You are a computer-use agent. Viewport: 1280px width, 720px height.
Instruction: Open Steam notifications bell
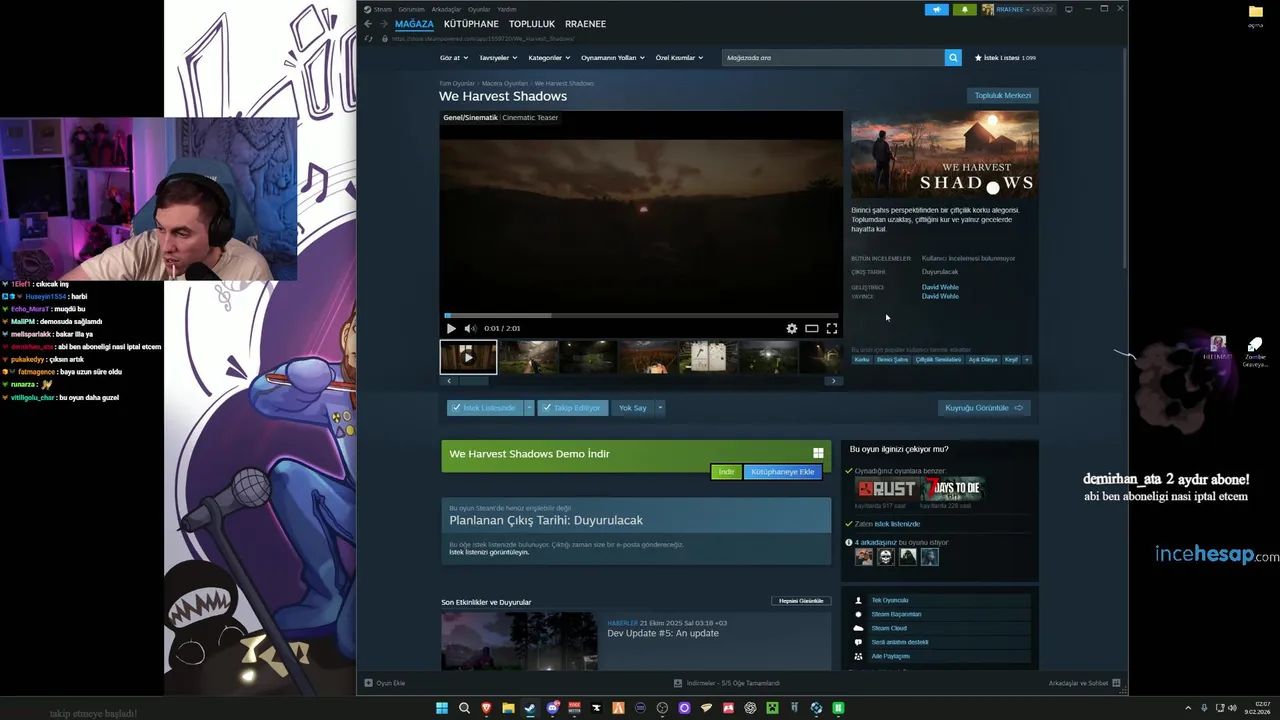964,9
